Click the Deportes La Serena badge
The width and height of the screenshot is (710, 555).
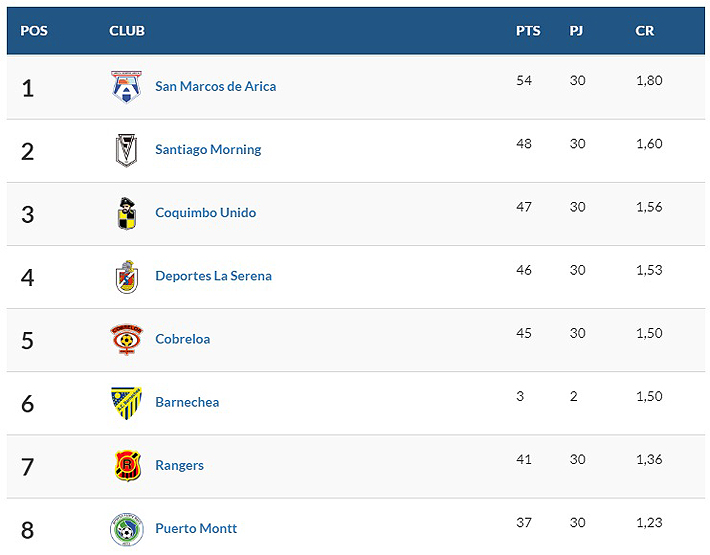pyautogui.click(x=127, y=276)
